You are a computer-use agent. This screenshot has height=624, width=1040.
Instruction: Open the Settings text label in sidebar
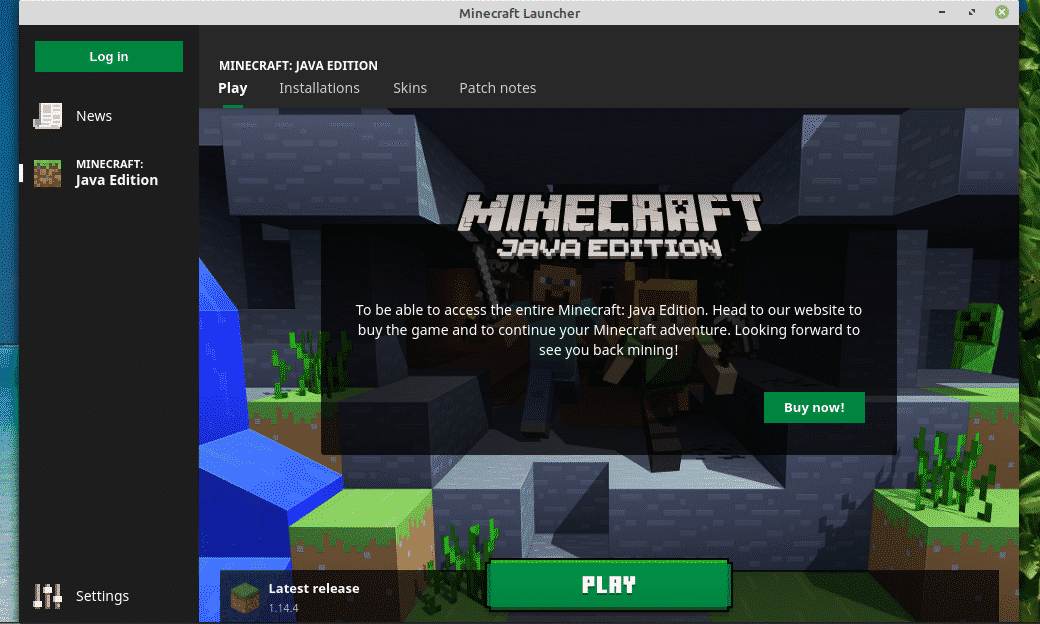click(102, 596)
